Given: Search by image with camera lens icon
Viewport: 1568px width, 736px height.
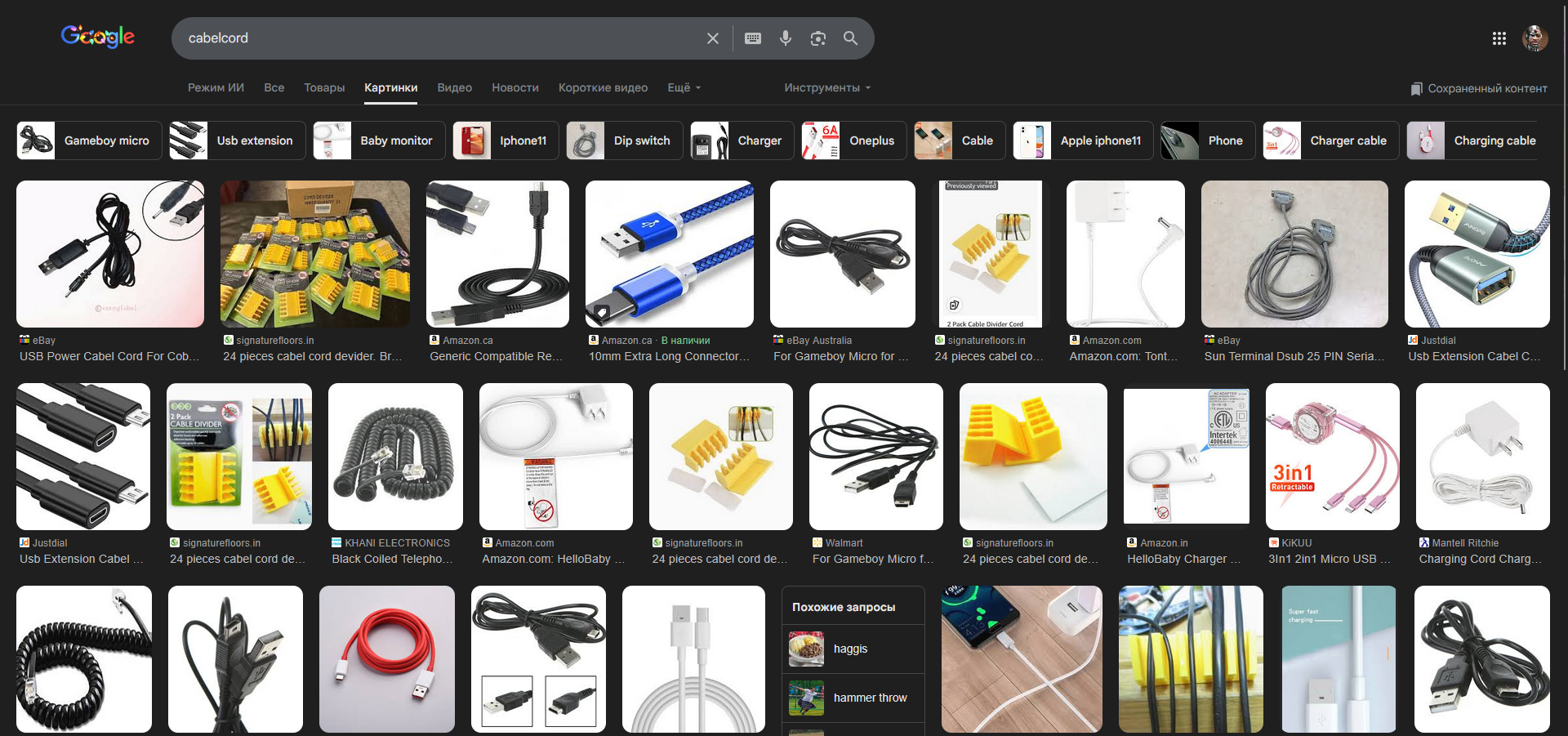Looking at the screenshot, I should [x=817, y=38].
